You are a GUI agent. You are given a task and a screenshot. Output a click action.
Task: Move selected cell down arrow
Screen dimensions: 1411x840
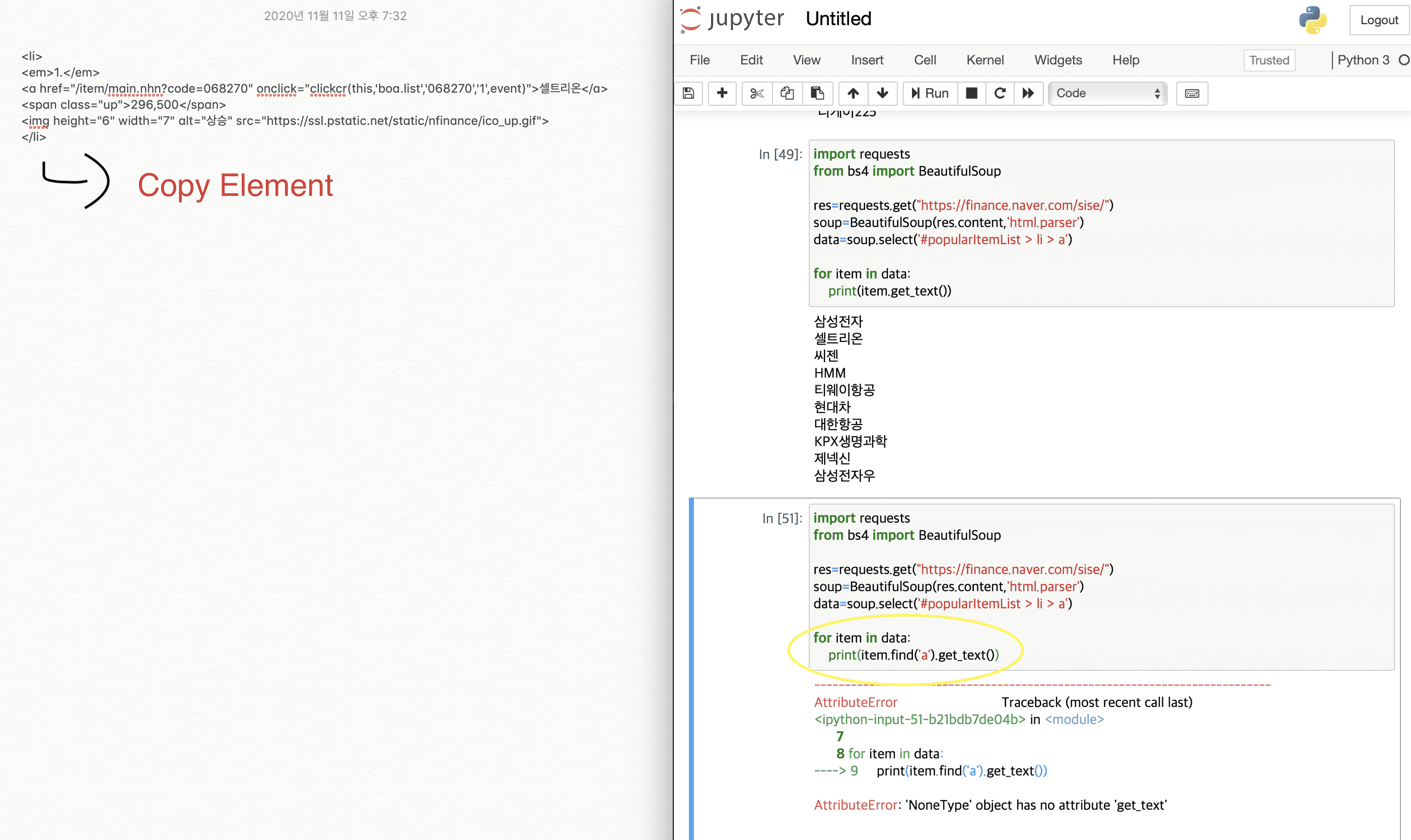click(x=882, y=93)
